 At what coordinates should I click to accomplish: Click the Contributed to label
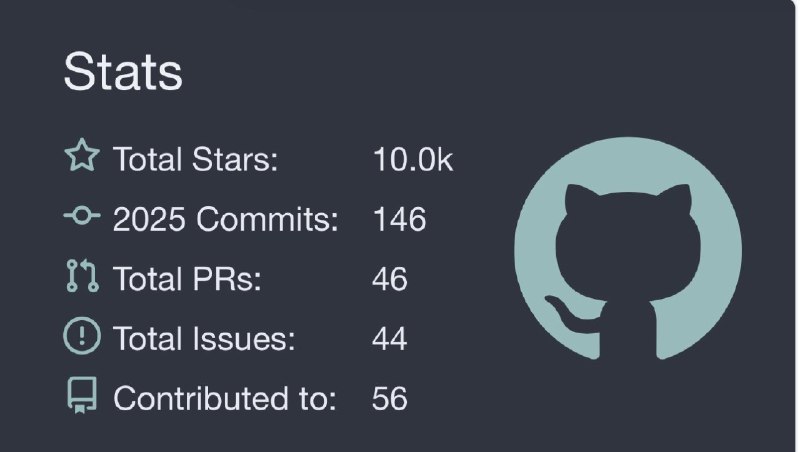pyautogui.click(x=225, y=399)
